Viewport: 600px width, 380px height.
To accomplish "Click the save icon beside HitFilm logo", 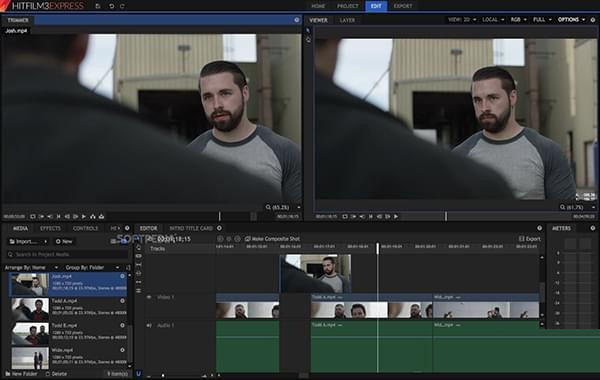I will 98,6.
